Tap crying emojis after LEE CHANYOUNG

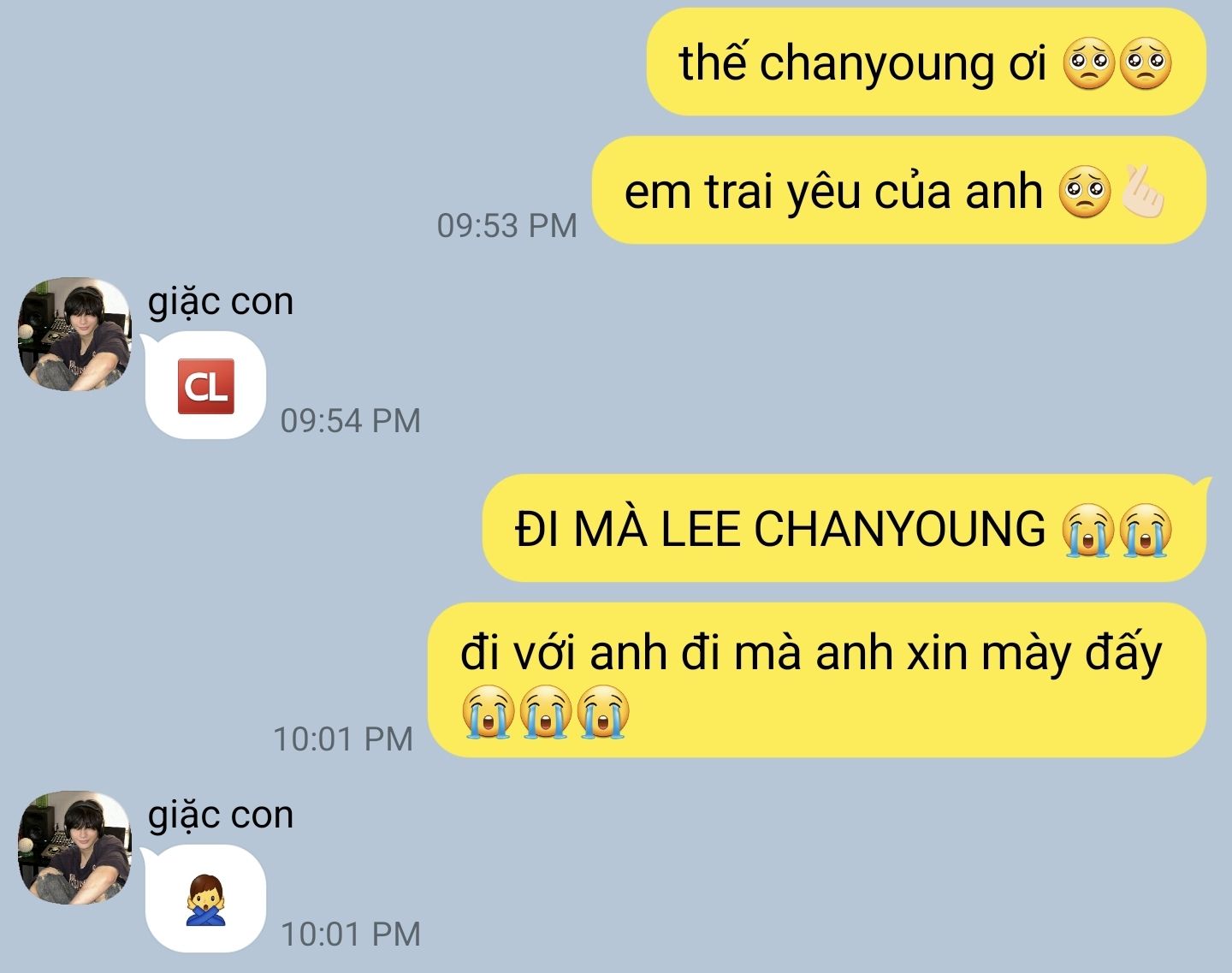[1117, 531]
